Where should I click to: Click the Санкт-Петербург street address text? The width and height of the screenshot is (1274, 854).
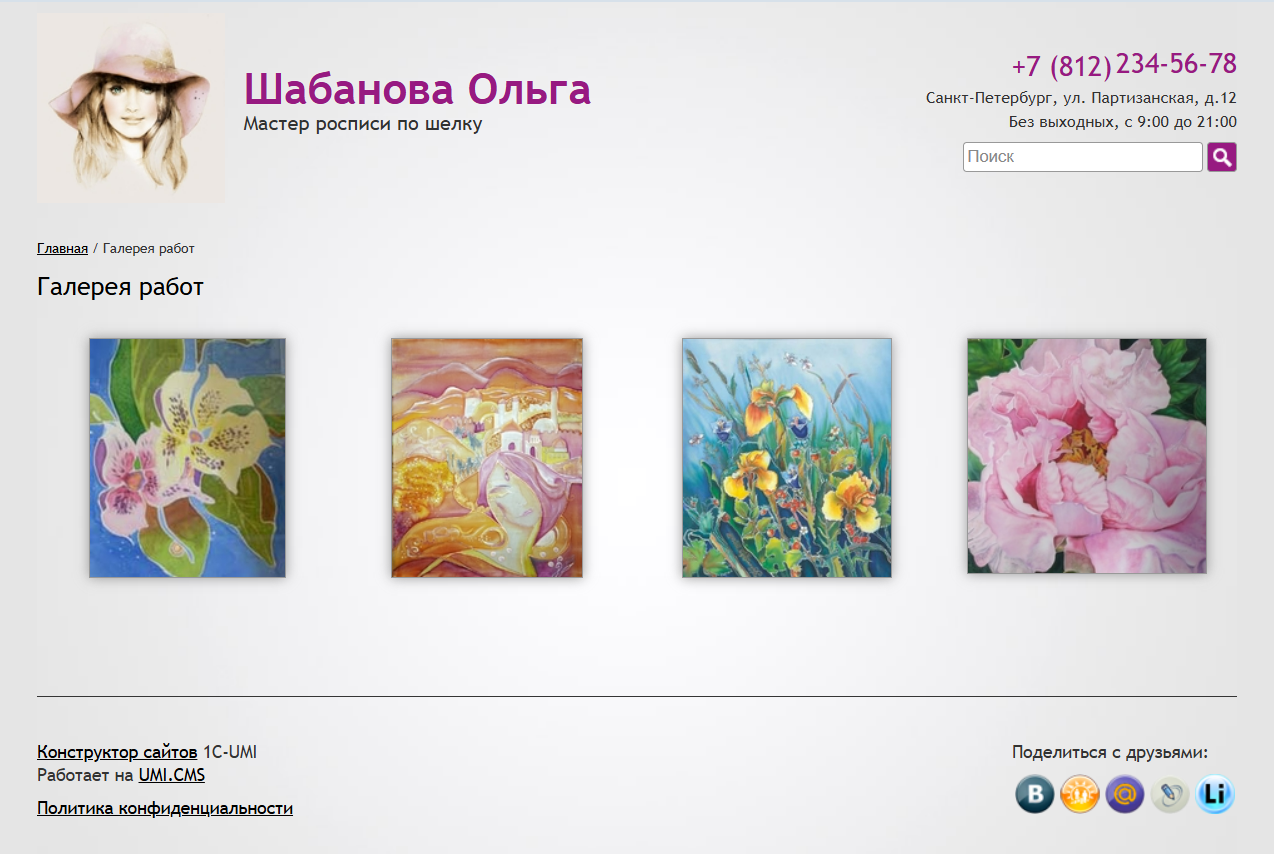coord(1081,98)
